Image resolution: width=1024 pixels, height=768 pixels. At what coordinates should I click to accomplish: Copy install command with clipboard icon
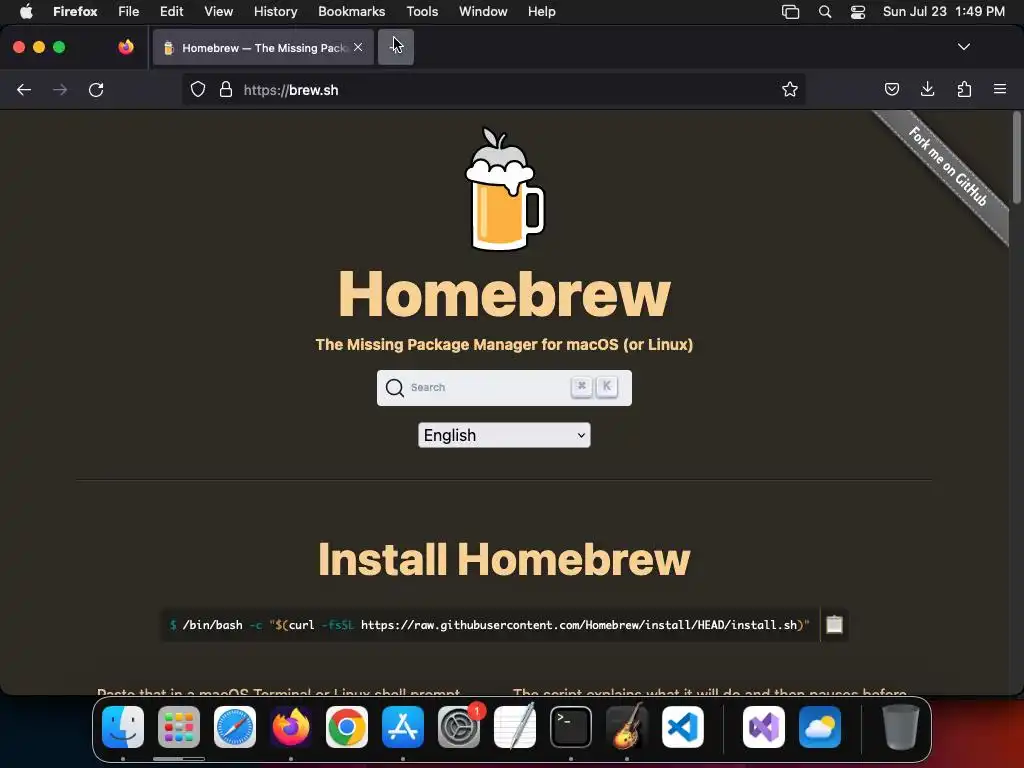(x=835, y=624)
